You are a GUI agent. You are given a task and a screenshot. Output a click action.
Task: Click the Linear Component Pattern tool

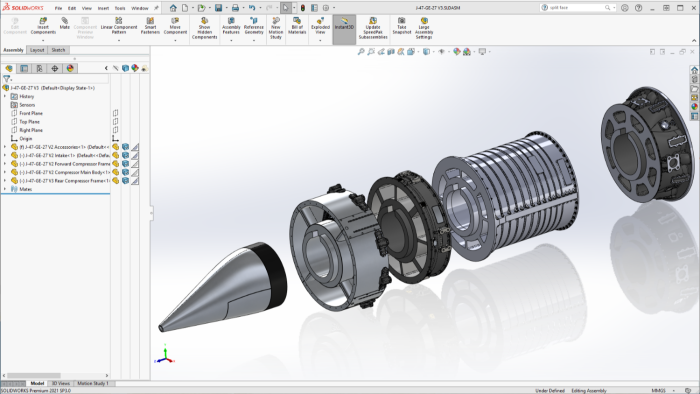coord(119,26)
